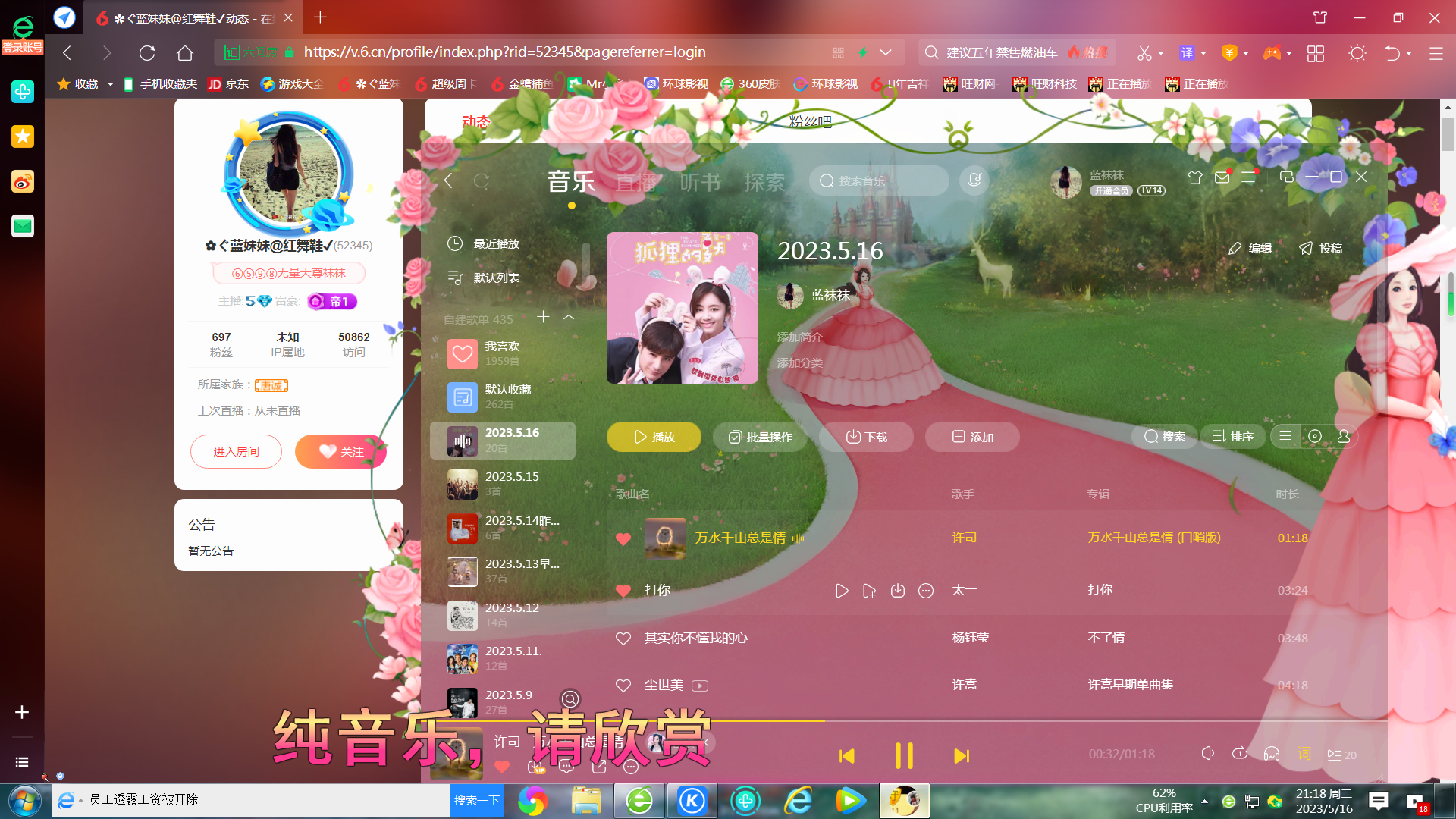Switch to the 直播 tab

click(x=636, y=182)
